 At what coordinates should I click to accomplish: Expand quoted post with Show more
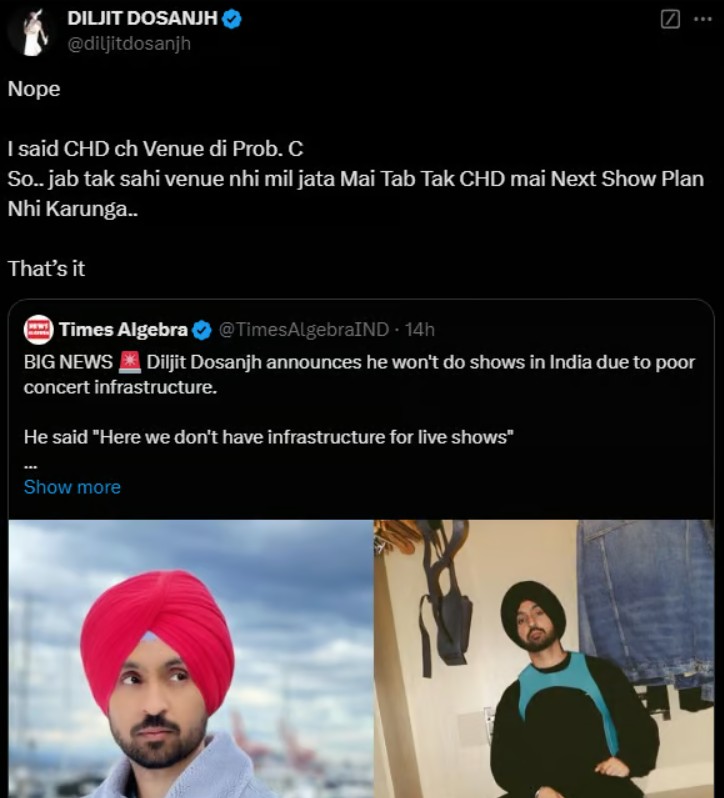(x=72, y=487)
